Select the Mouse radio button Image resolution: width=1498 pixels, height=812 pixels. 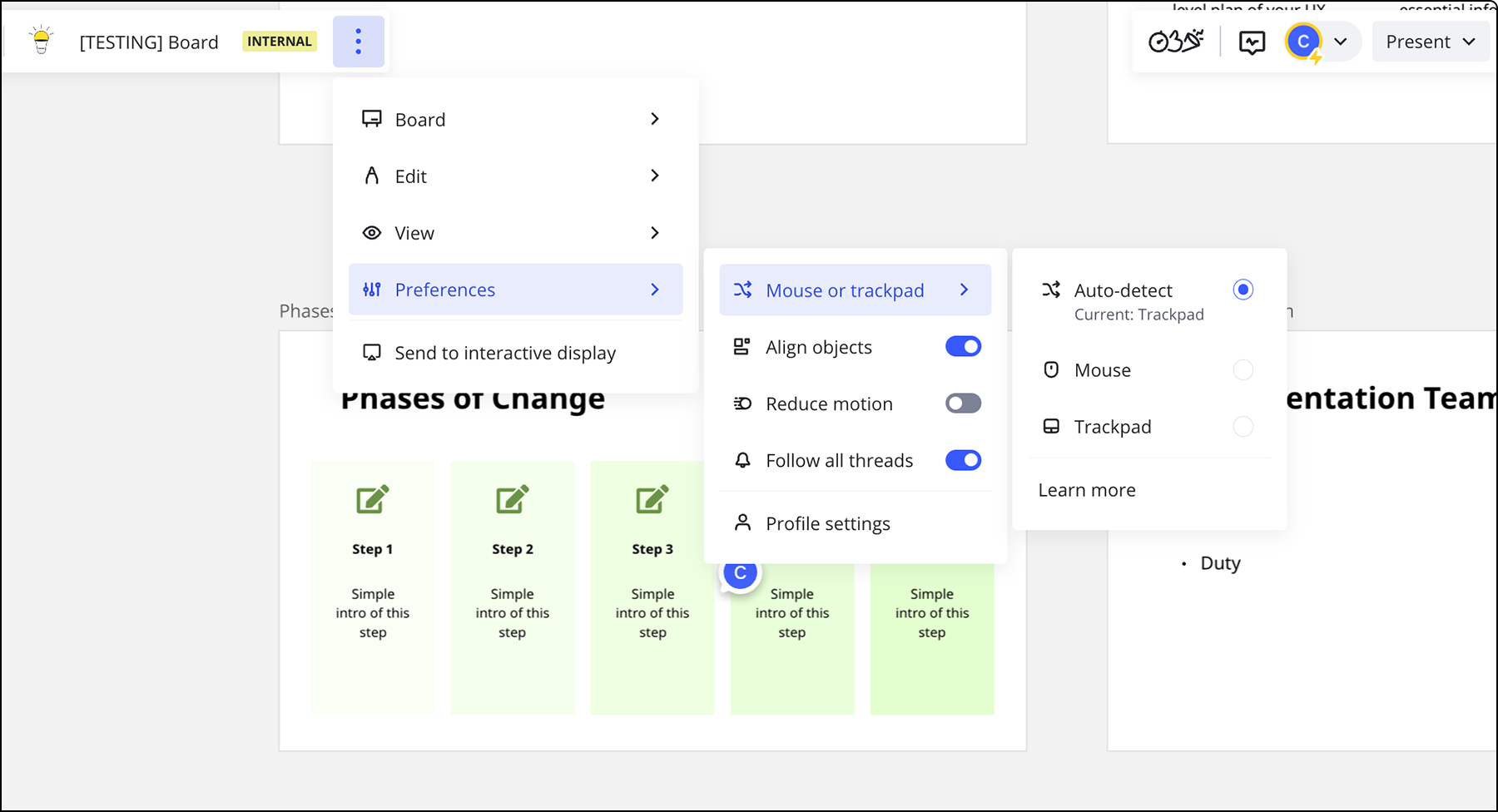click(x=1243, y=369)
